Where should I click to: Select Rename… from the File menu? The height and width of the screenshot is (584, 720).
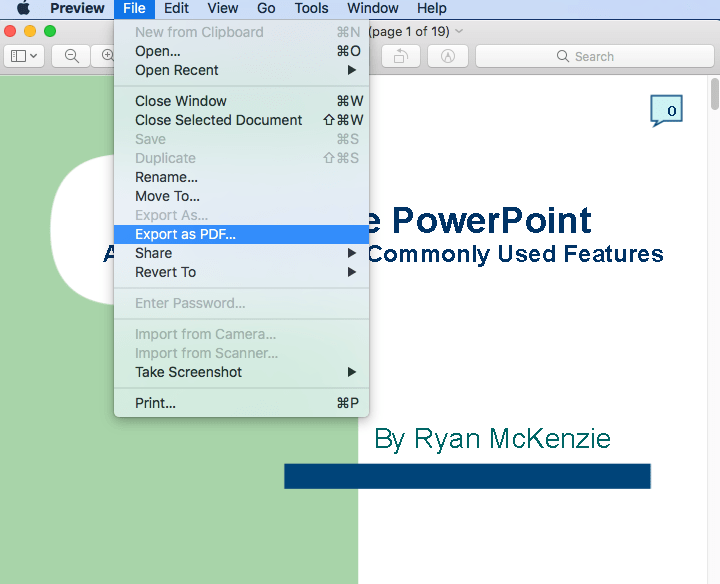pos(166,177)
